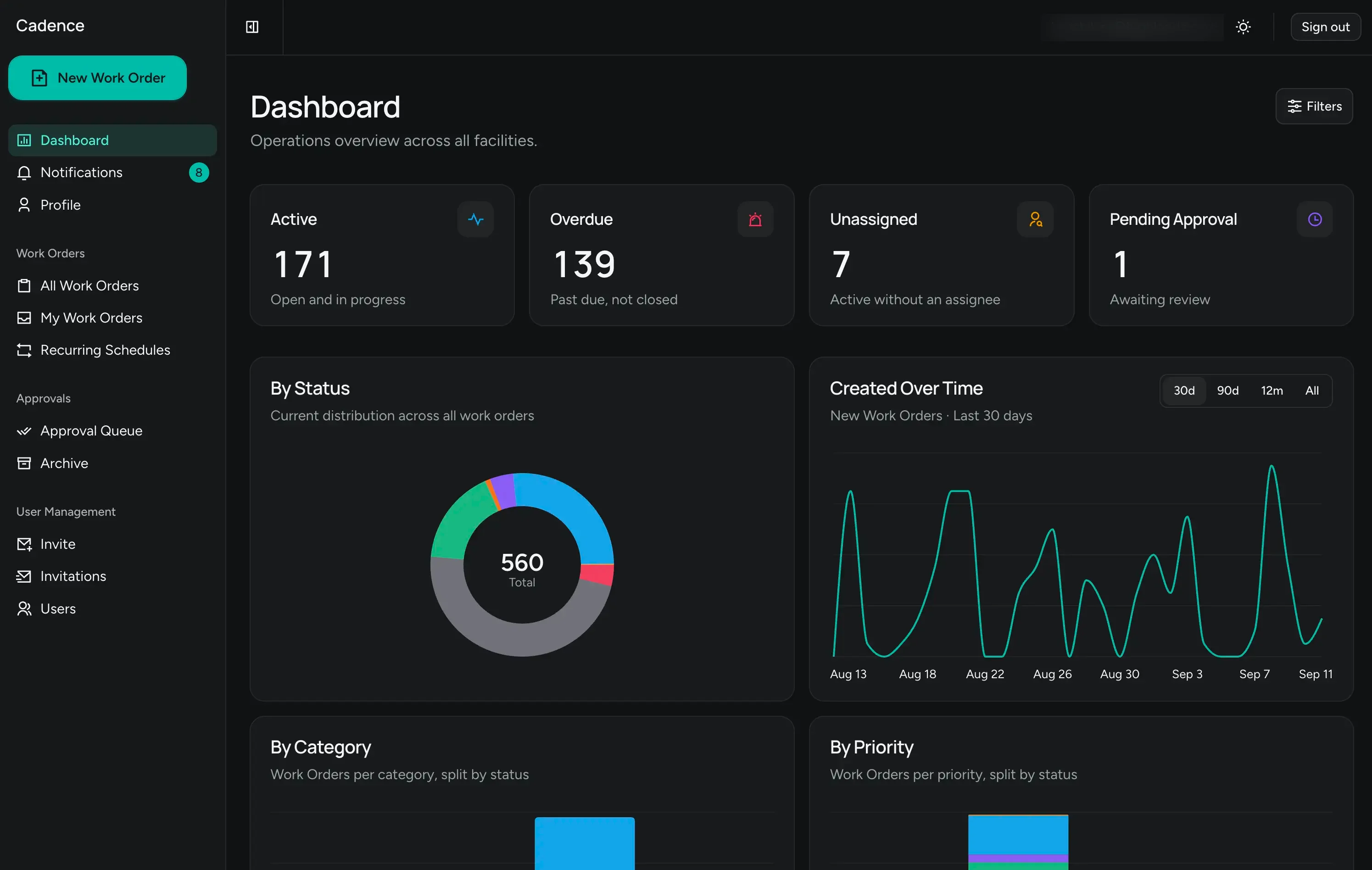1372x870 pixels.
Task: Open the Invitations page
Action: click(x=112, y=576)
